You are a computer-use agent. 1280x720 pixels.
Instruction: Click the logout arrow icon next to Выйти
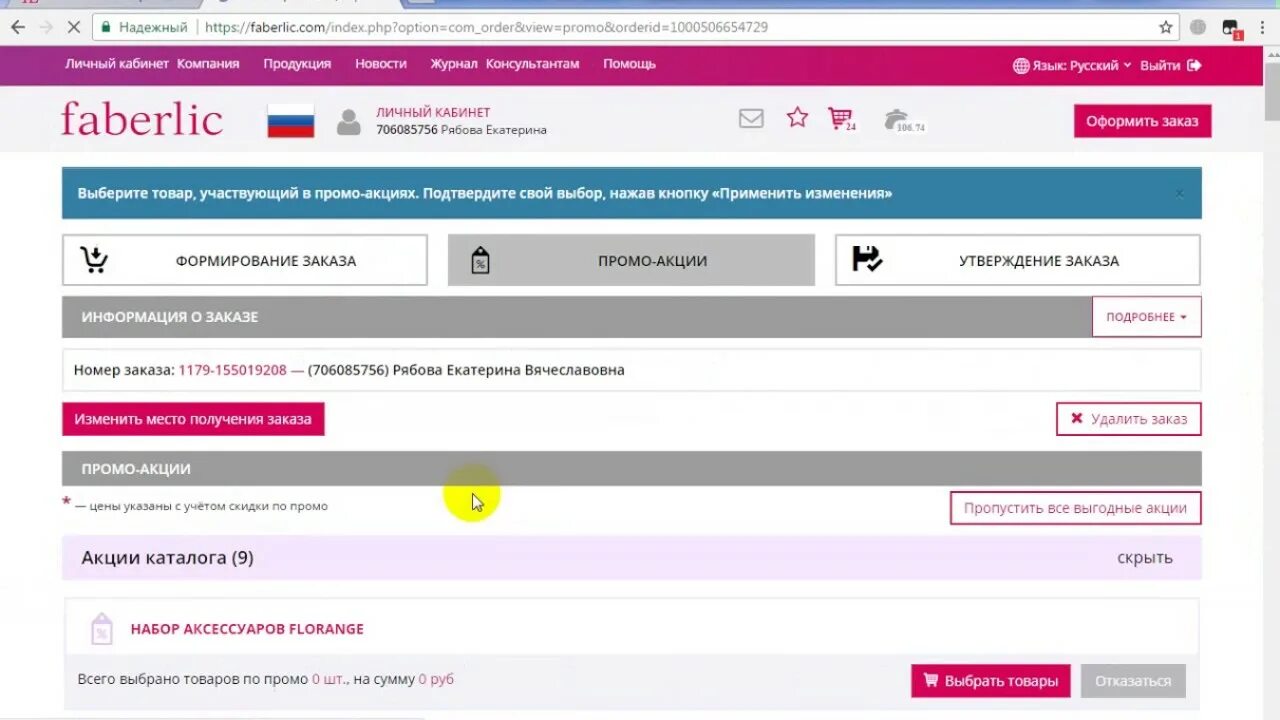1194,65
